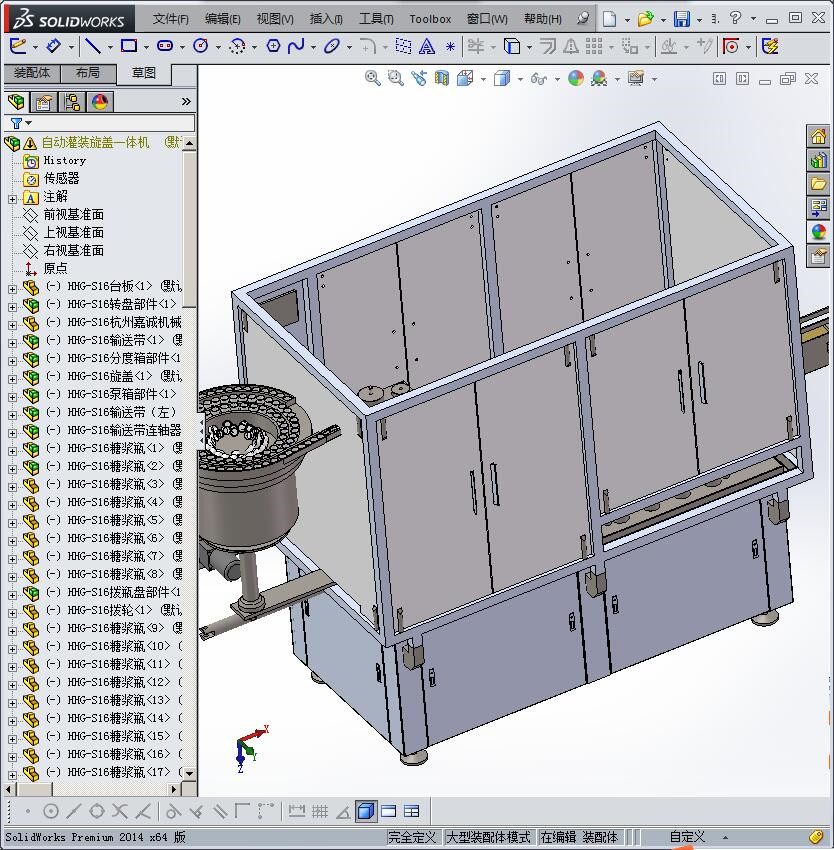
Task: Click the 自定义 status bar button
Action: tap(687, 837)
